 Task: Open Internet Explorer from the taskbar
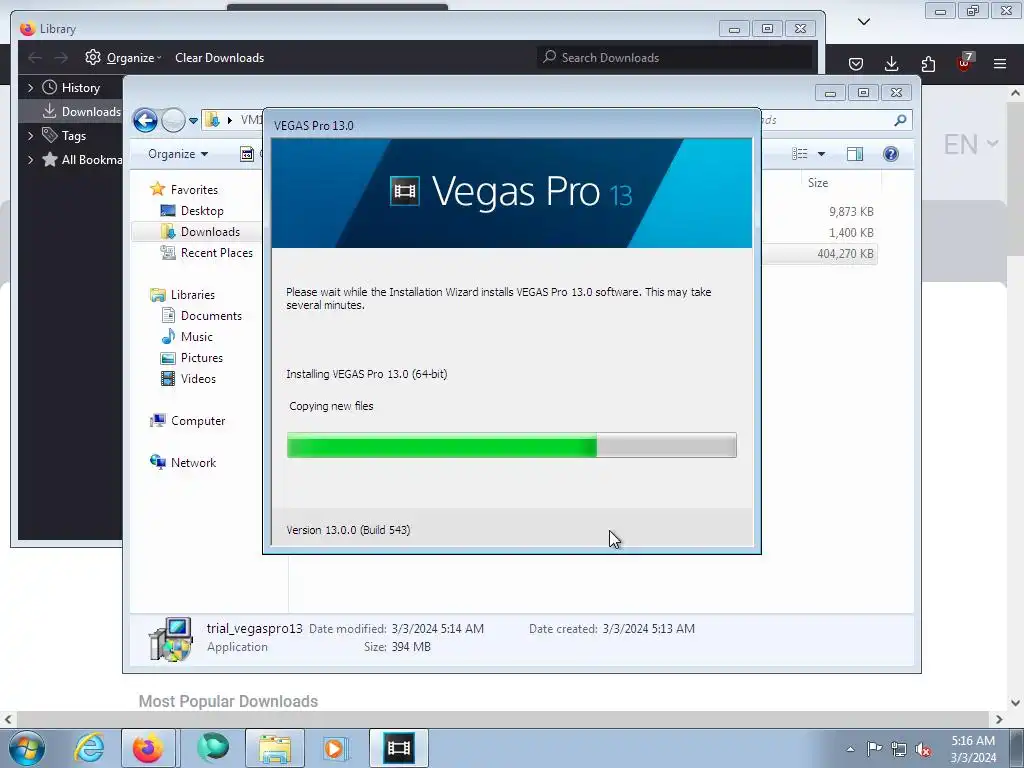(89, 748)
